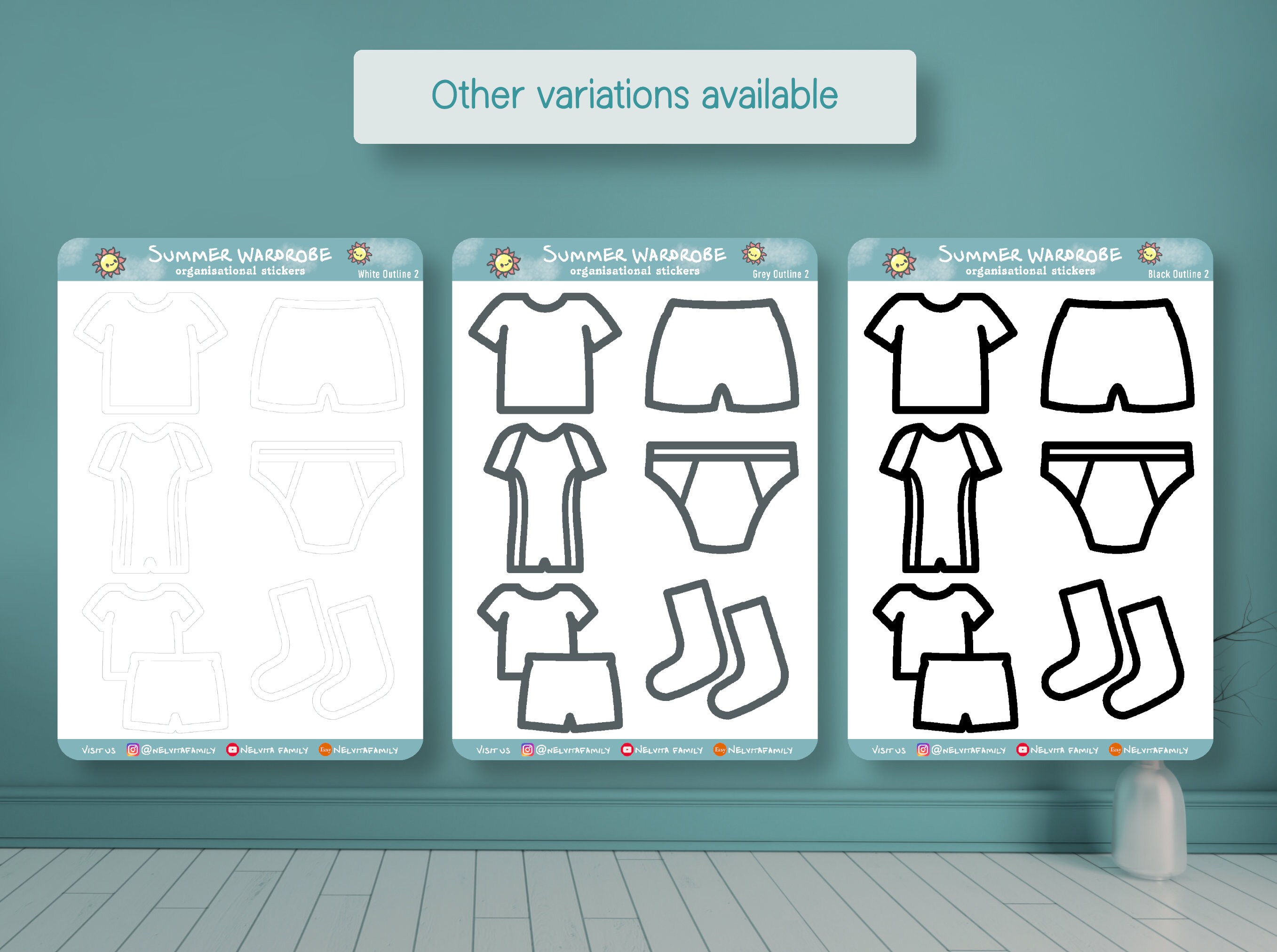
Task: Click large sun icon on Grey Outline sheet
Action: 503,263
